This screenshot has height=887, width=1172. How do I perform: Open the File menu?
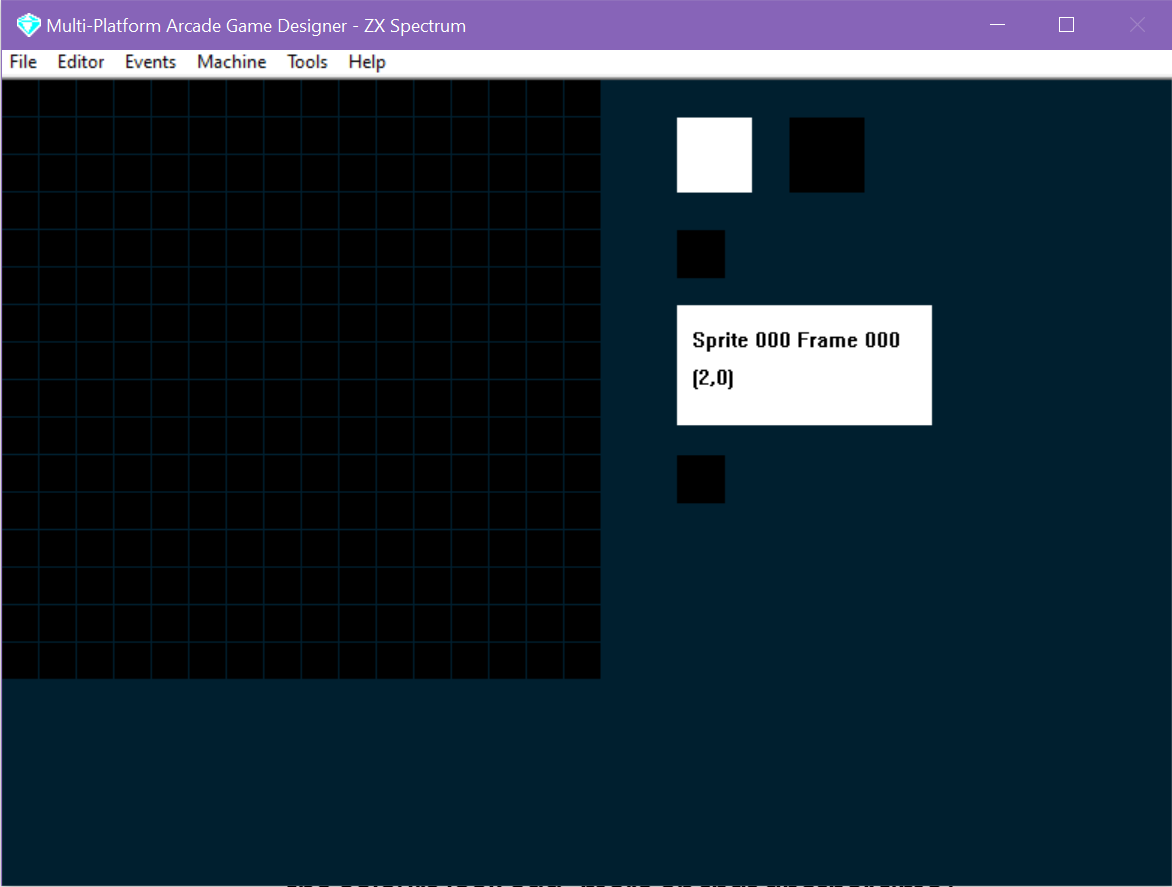pos(23,62)
